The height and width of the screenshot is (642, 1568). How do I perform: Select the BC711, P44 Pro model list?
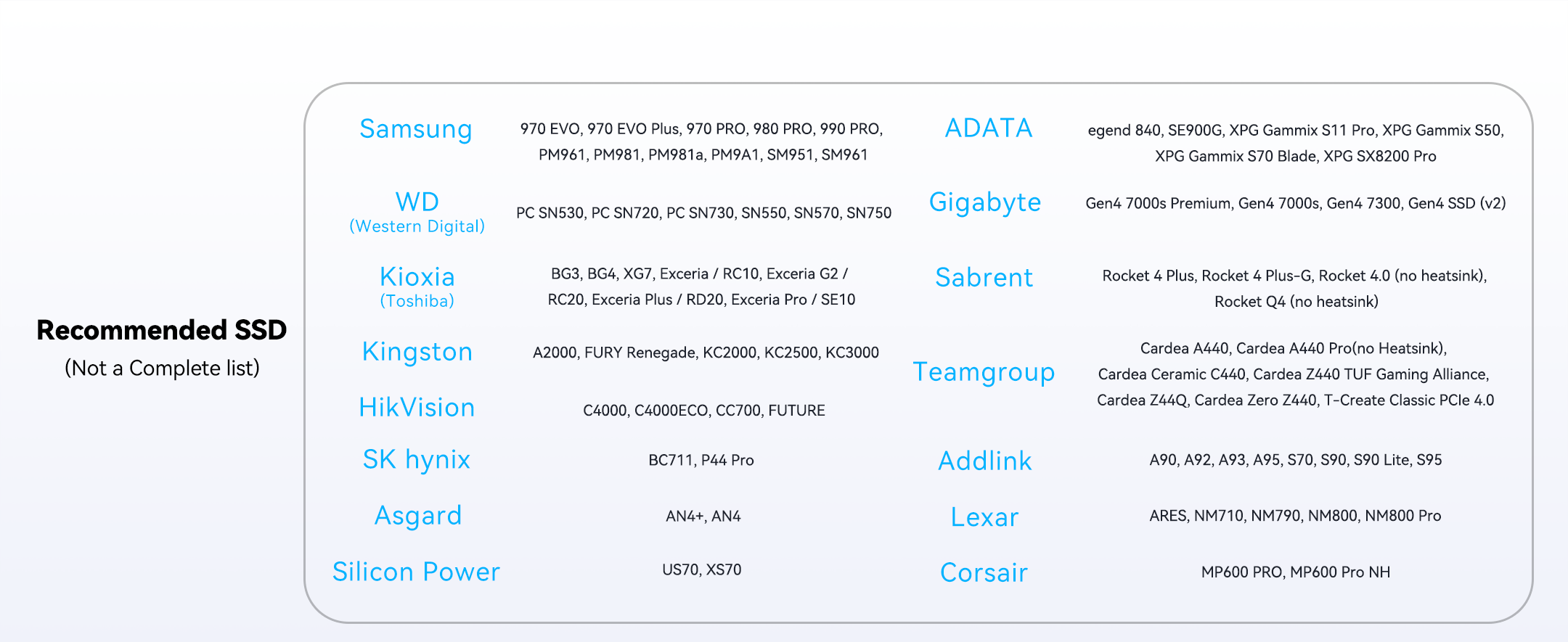(701, 461)
